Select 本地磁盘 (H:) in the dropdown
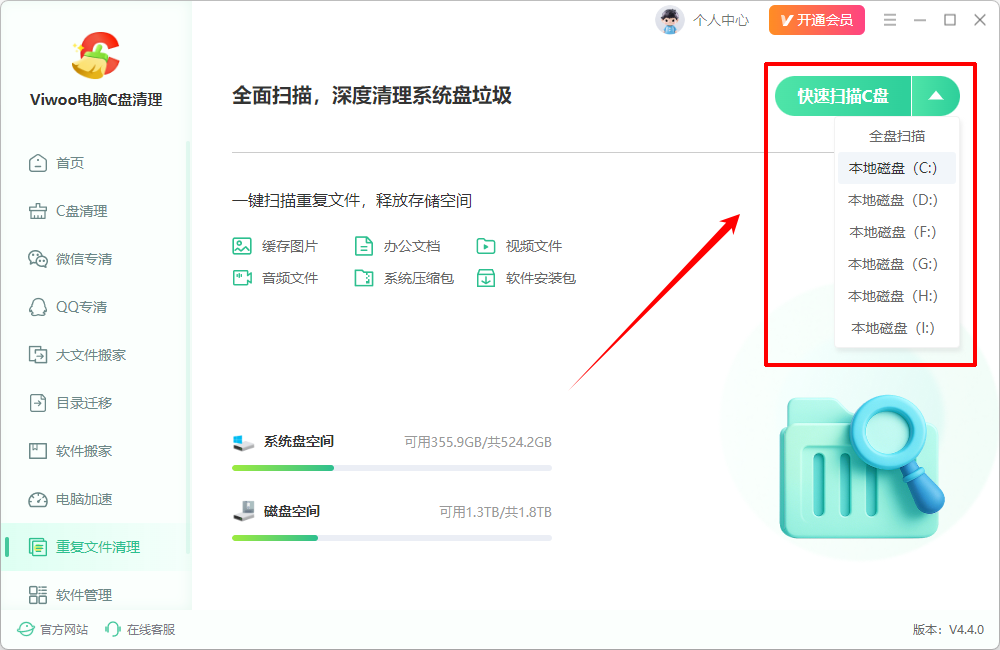 893,296
